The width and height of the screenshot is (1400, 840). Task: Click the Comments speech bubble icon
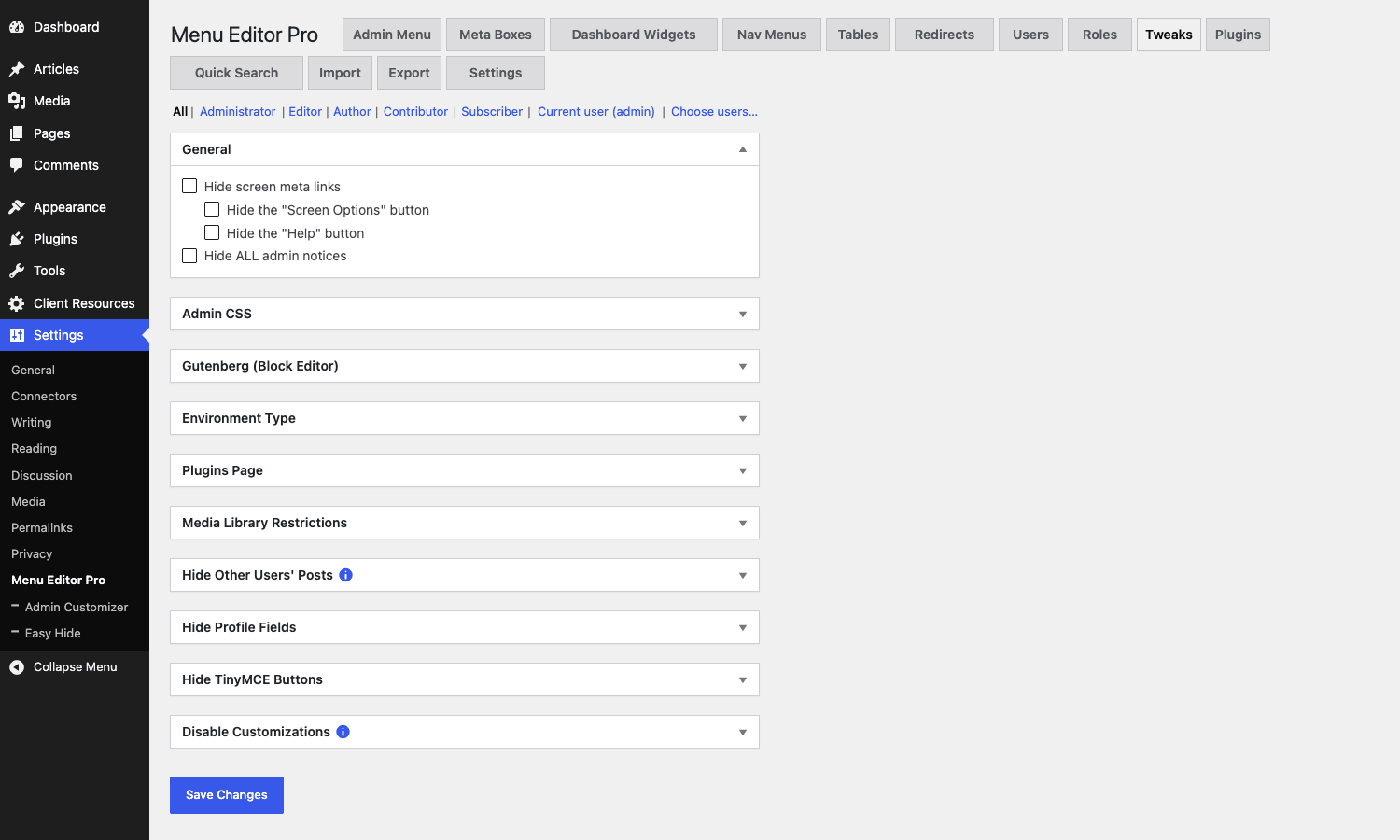17,165
